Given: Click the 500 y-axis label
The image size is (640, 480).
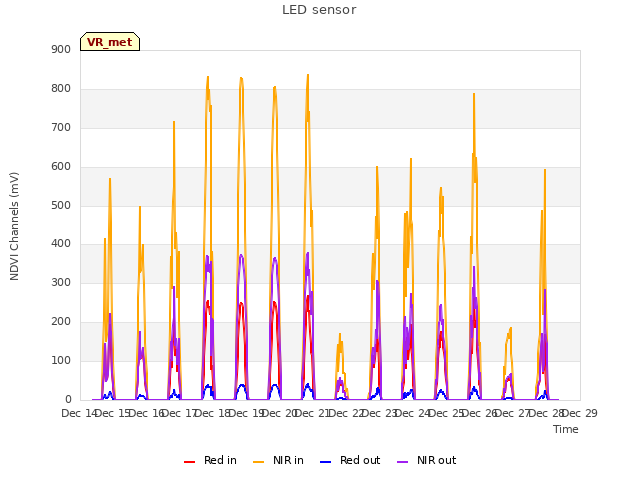Looking at the screenshot, I should tap(61, 205).
